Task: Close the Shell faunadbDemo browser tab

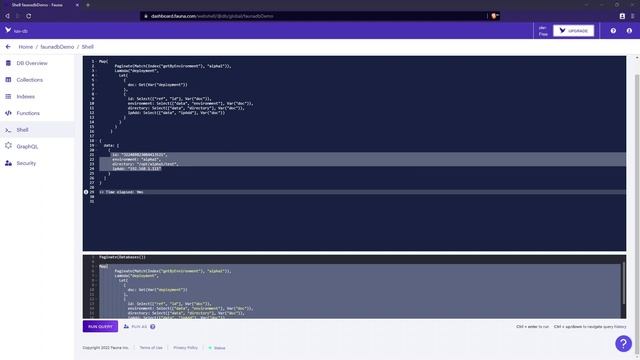Action: click(77, 5)
